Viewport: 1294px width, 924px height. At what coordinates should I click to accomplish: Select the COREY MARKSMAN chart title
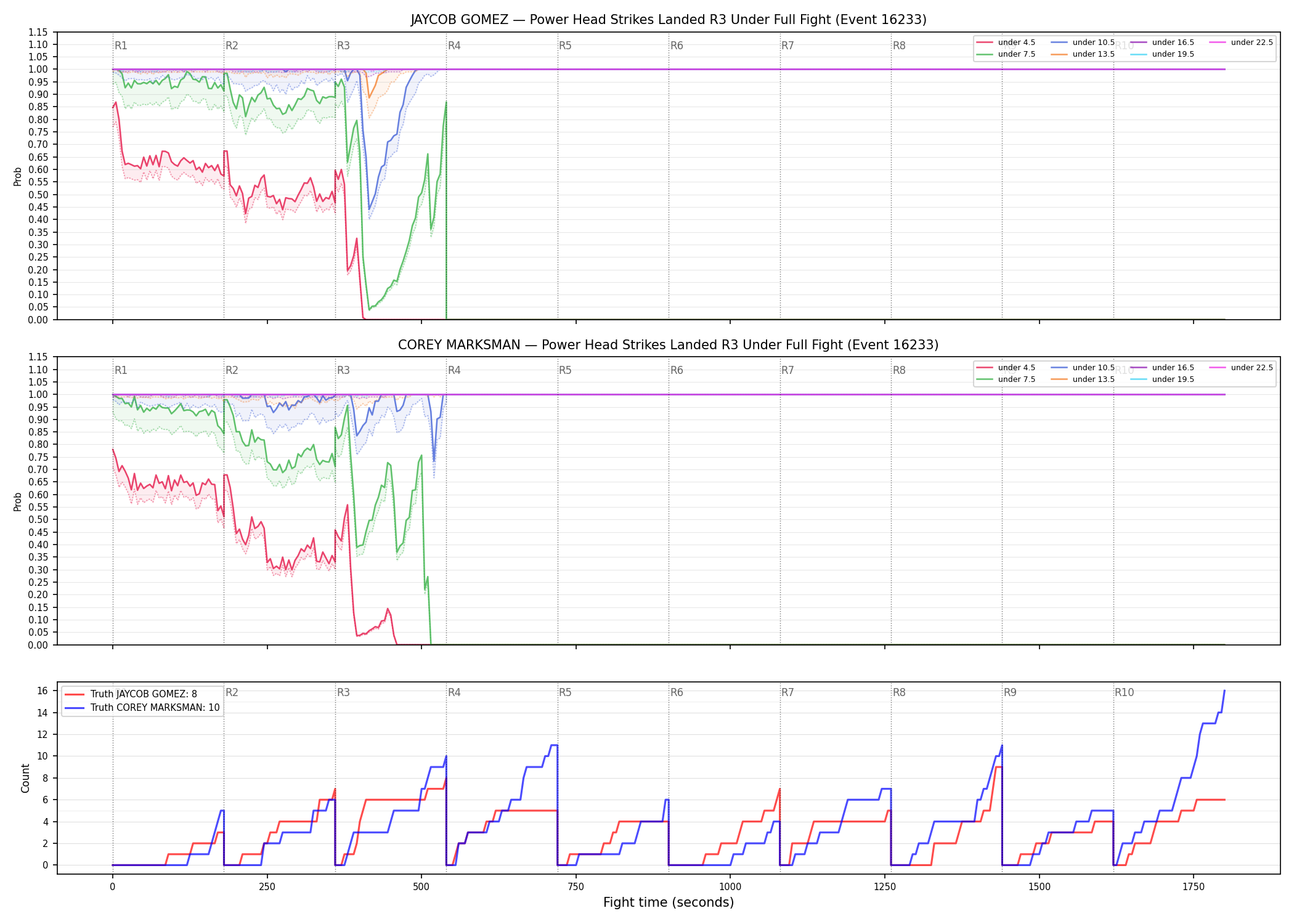point(669,345)
